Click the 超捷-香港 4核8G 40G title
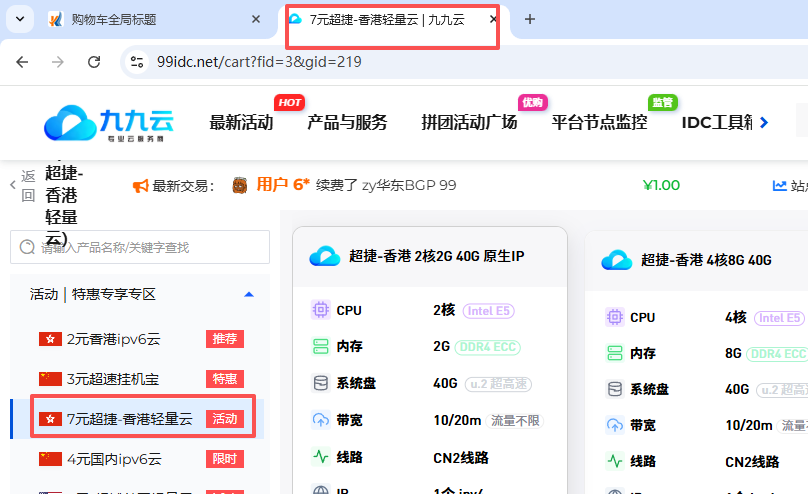 tap(706, 260)
